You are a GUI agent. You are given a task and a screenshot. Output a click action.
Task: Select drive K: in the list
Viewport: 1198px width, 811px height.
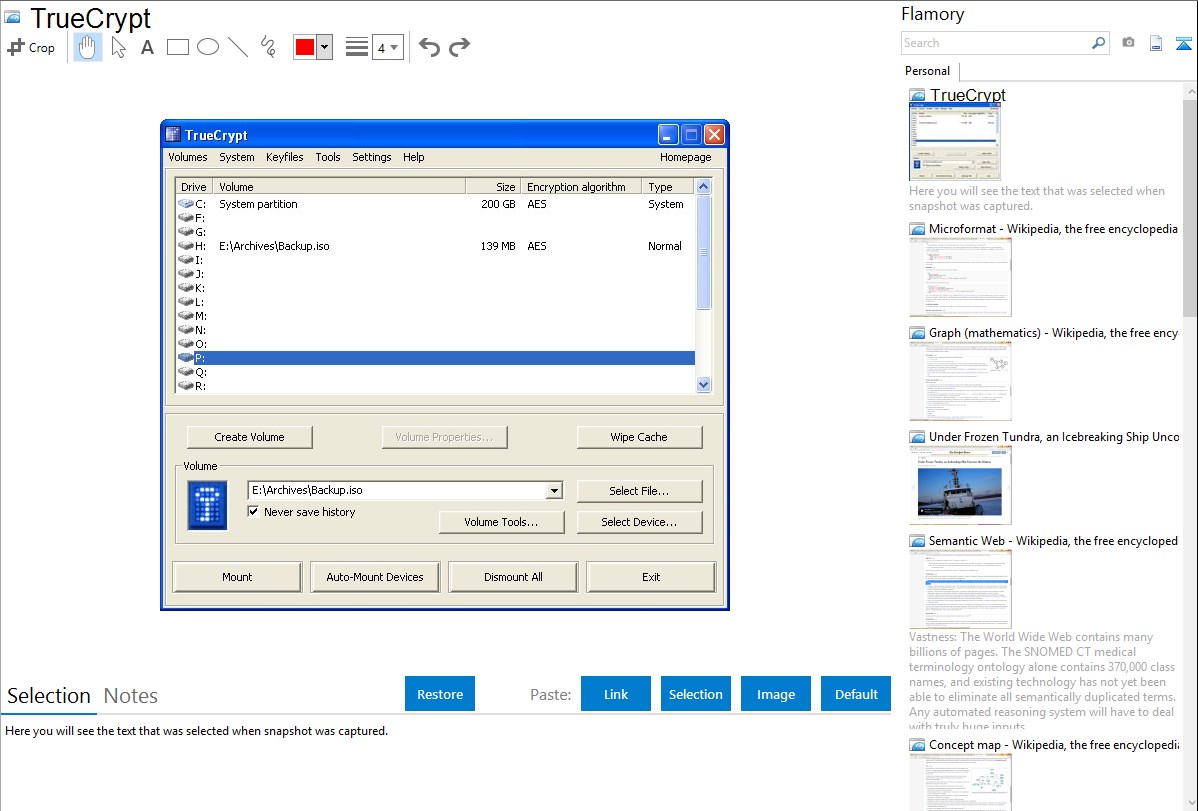435,288
